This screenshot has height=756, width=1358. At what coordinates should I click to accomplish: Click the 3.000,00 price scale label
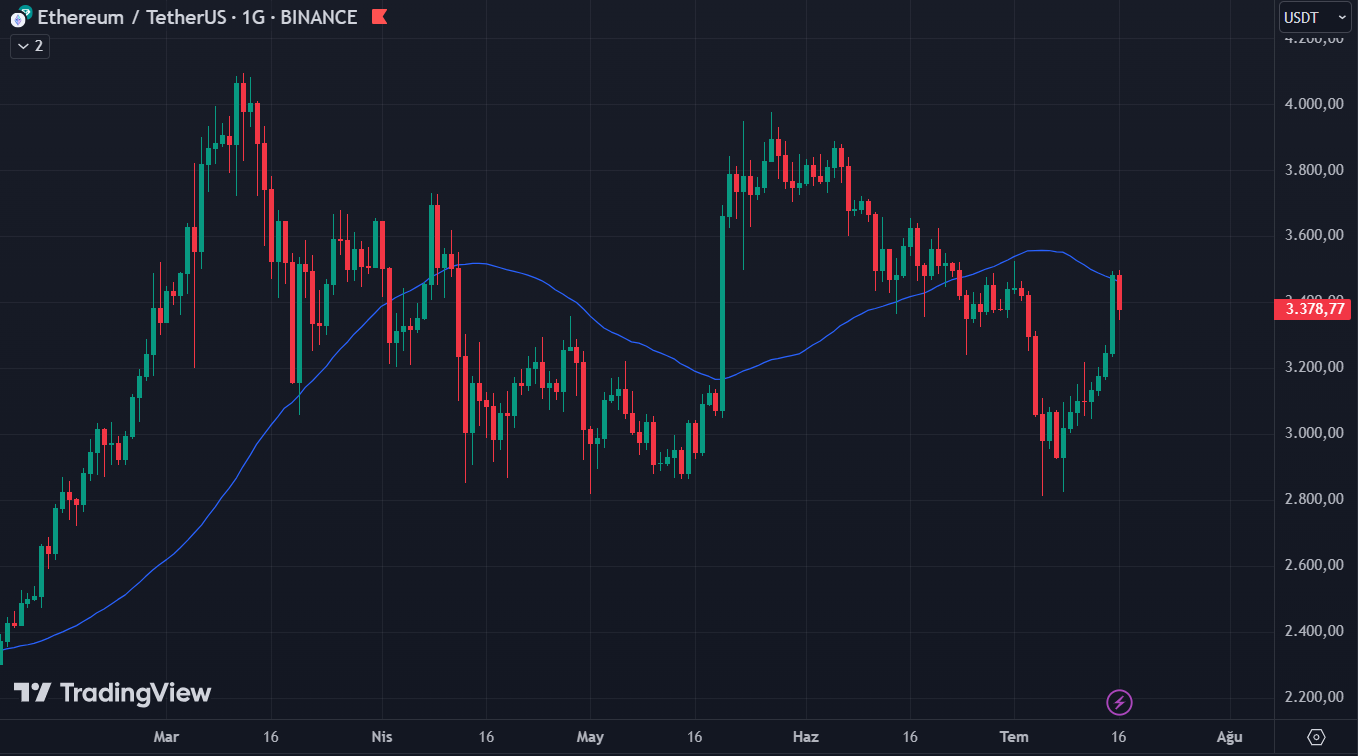point(1312,433)
